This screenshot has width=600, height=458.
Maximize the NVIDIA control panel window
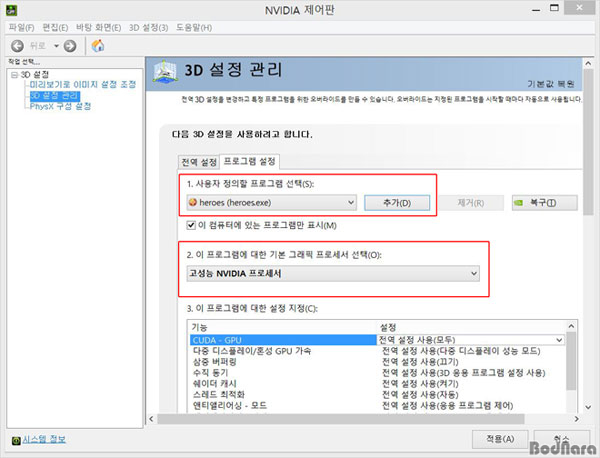click(x=554, y=8)
